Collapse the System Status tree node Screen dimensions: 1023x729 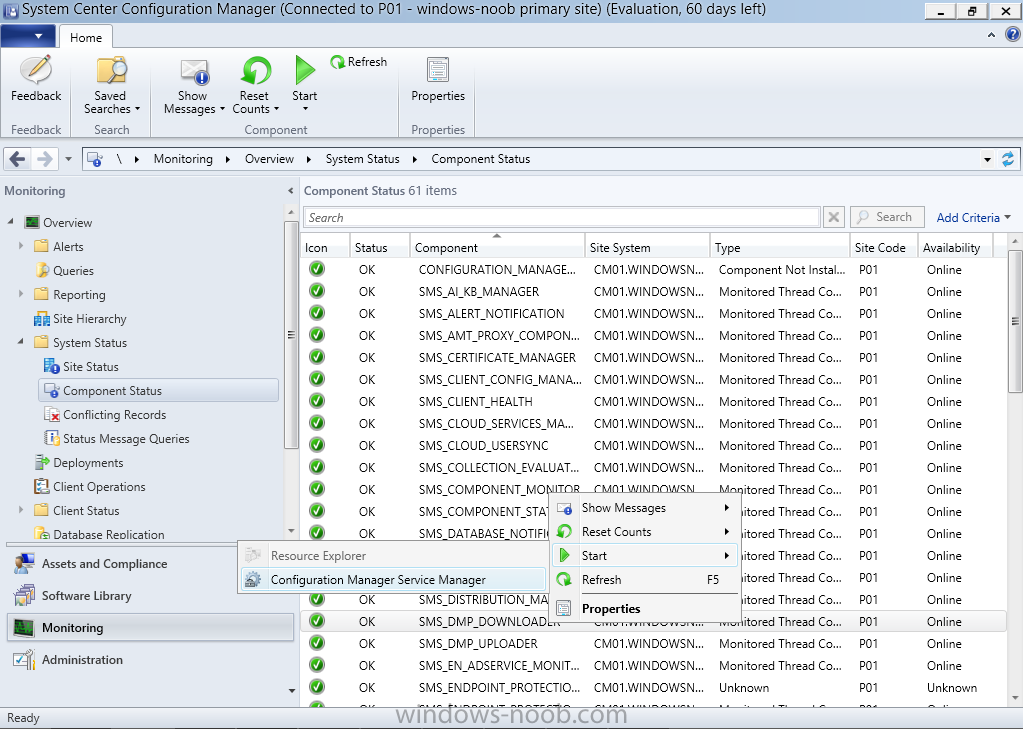(21, 342)
